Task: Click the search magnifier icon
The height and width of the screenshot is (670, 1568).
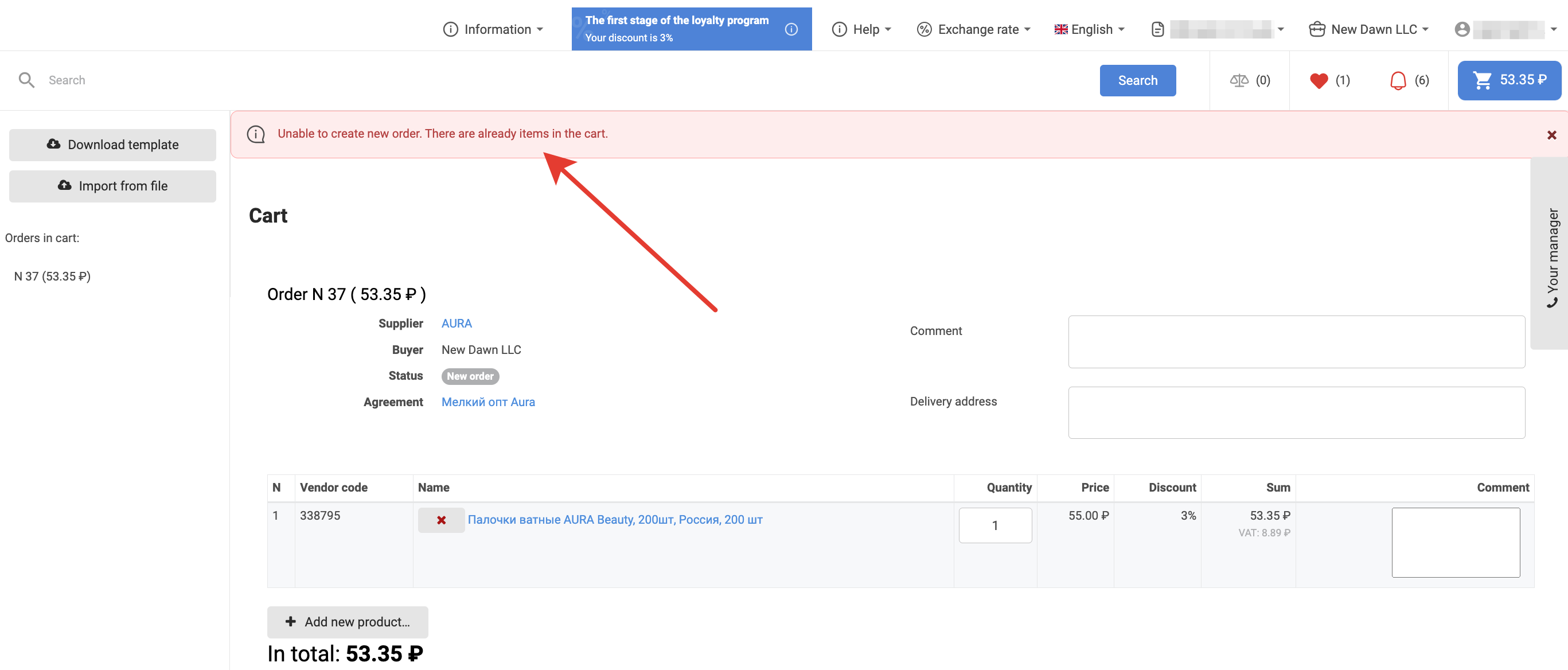Action: pyautogui.click(x=26, y=80)
